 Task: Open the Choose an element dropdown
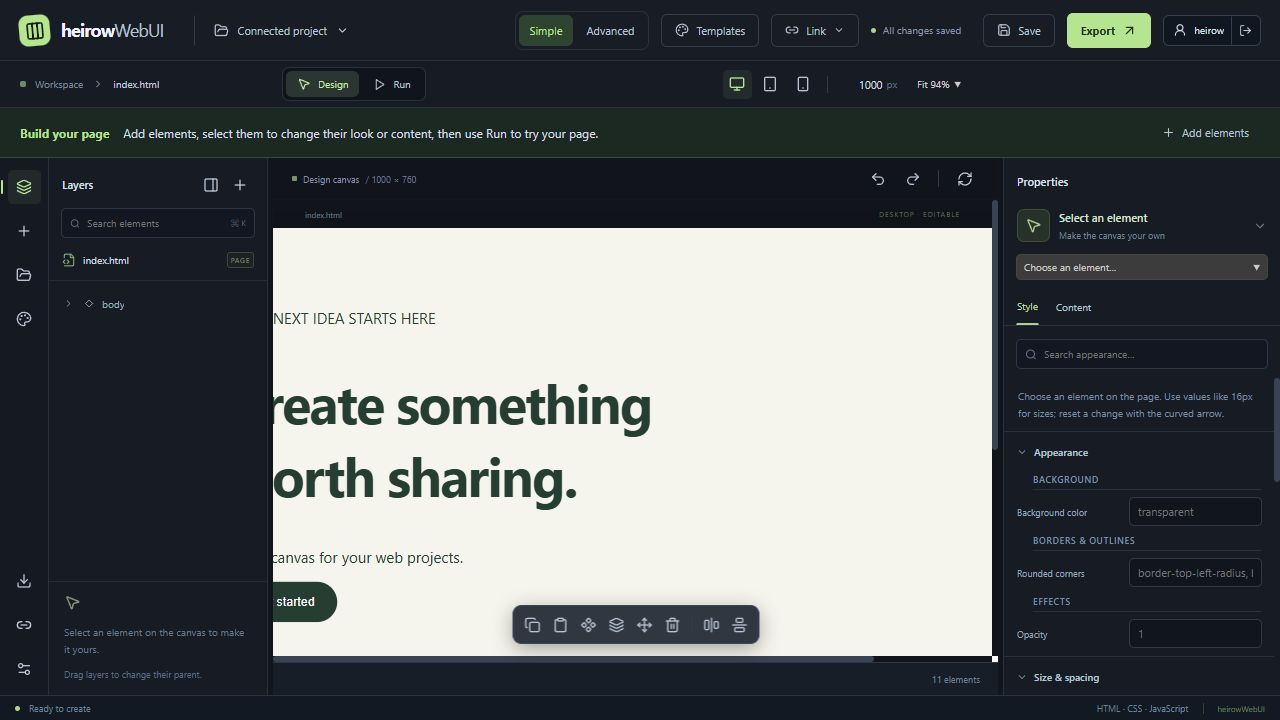point(1142,267)
